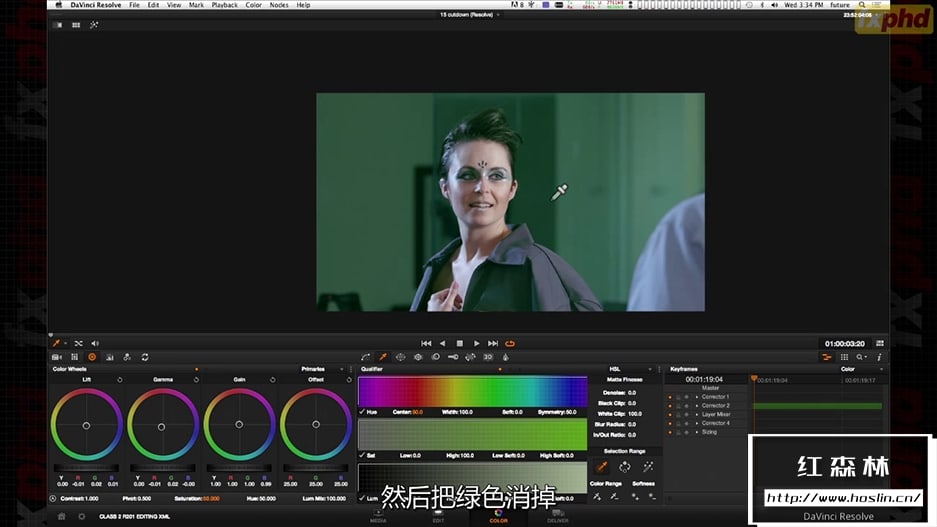Open the Data Burn-in drop icon

pos(506,357)
